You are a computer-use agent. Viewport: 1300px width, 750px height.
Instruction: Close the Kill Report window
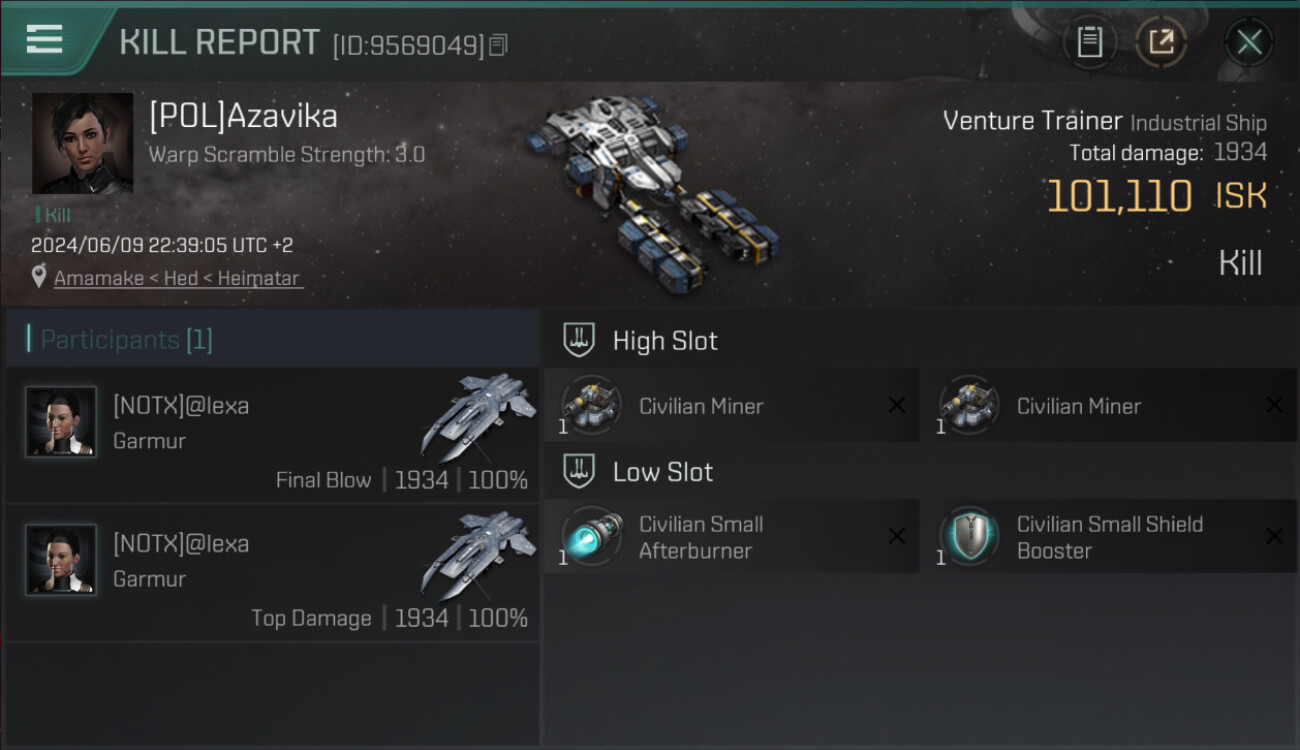click(1249, 42)
